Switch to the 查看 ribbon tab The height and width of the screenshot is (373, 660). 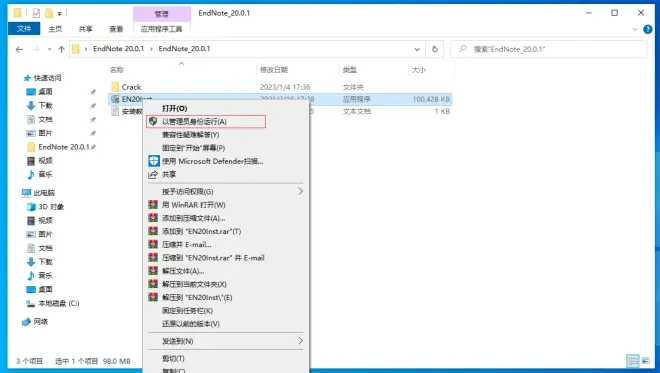[116, 29]
